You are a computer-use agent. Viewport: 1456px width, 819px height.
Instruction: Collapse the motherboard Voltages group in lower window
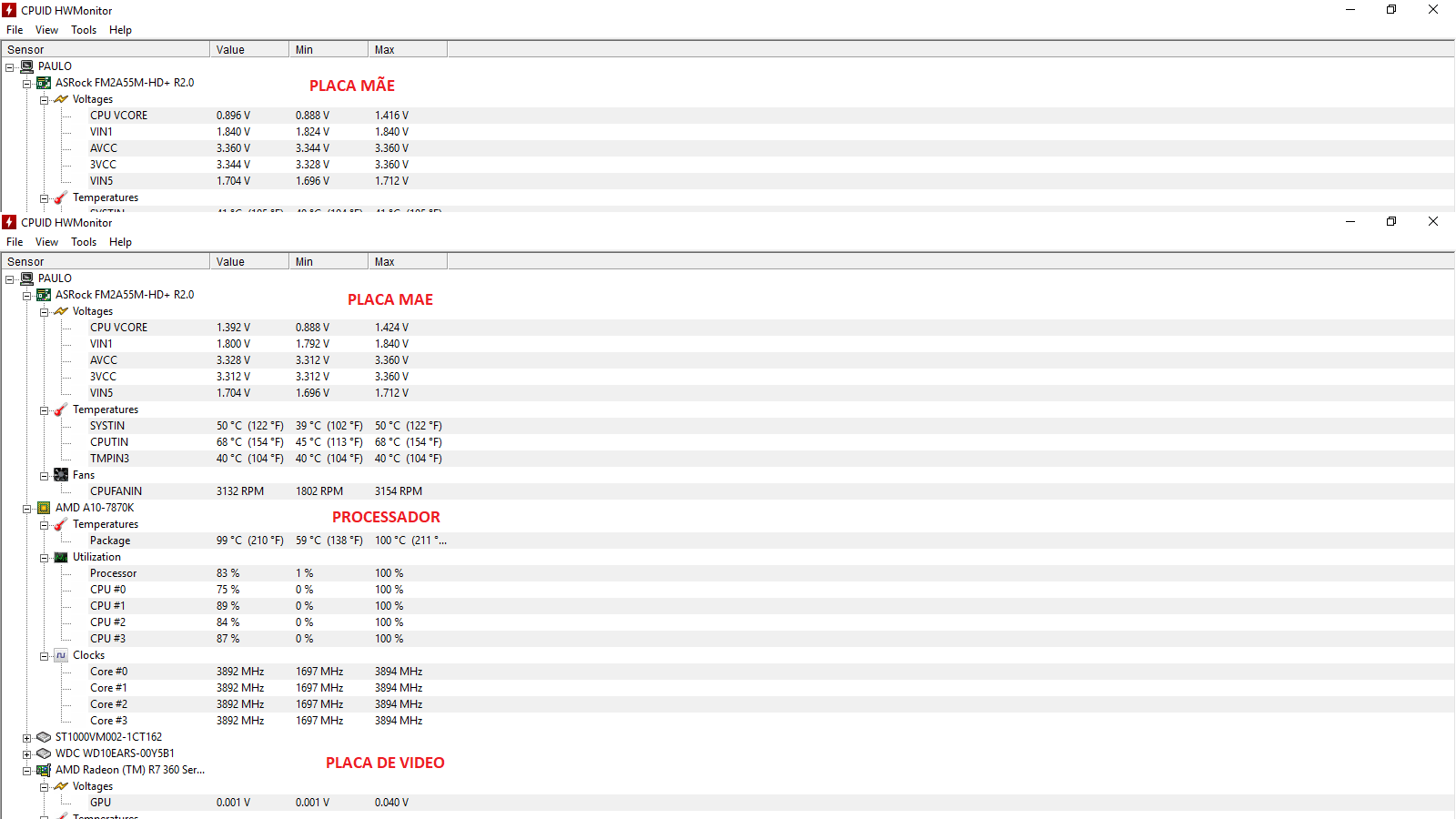[44, 312]
